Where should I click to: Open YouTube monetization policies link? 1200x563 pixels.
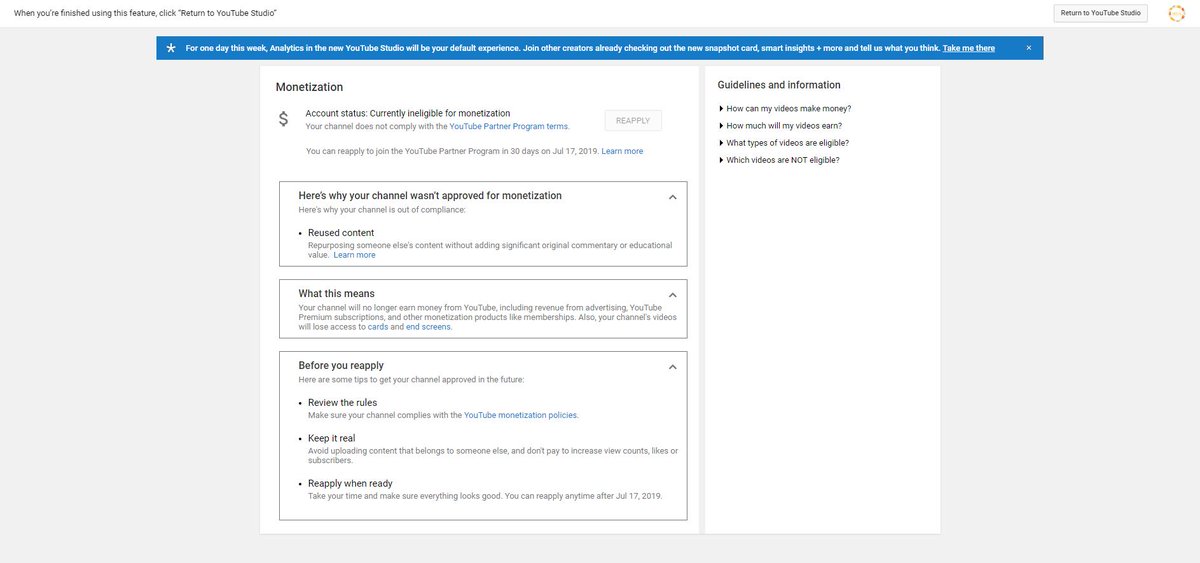[x=520, y=415]
